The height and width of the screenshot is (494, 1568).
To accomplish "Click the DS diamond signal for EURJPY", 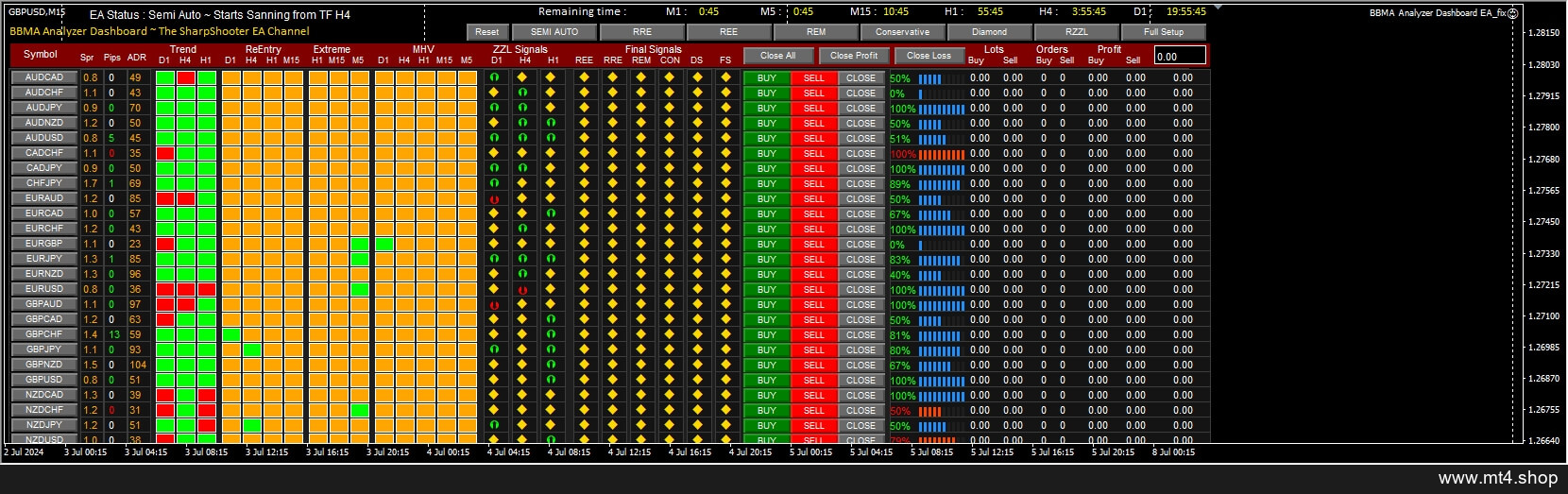I will (x=697, y=259).
